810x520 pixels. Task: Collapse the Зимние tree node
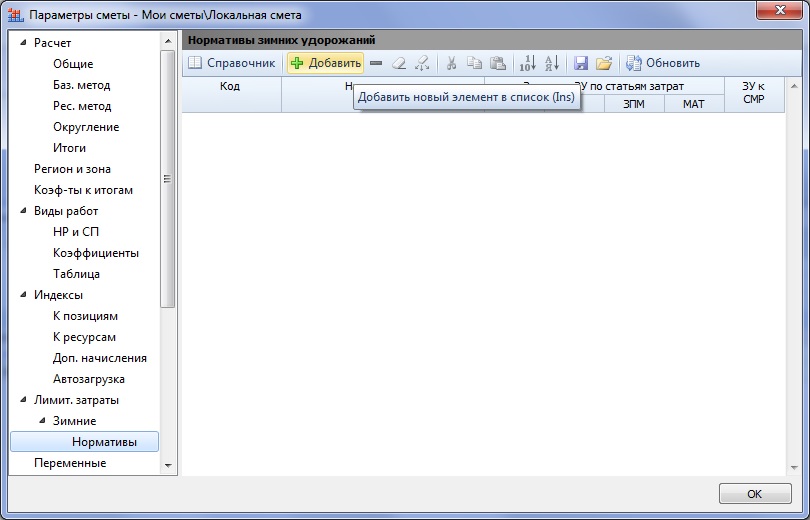(42, 421)
